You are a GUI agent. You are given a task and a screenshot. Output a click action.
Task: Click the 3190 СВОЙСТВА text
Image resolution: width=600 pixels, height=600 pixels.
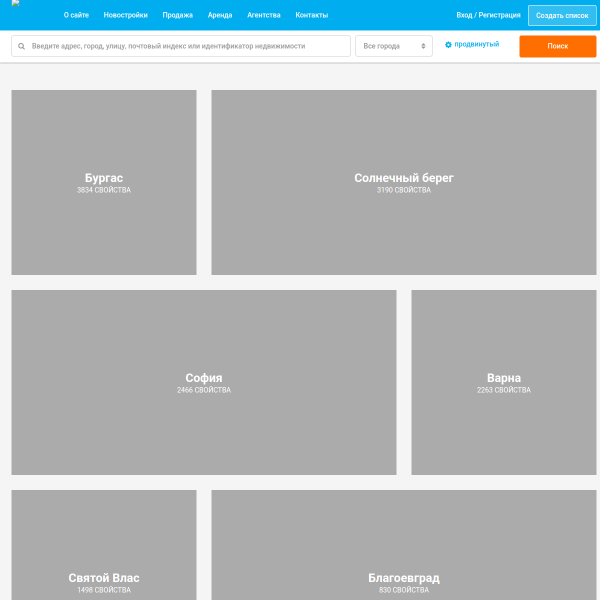click(x=404, y=190)
